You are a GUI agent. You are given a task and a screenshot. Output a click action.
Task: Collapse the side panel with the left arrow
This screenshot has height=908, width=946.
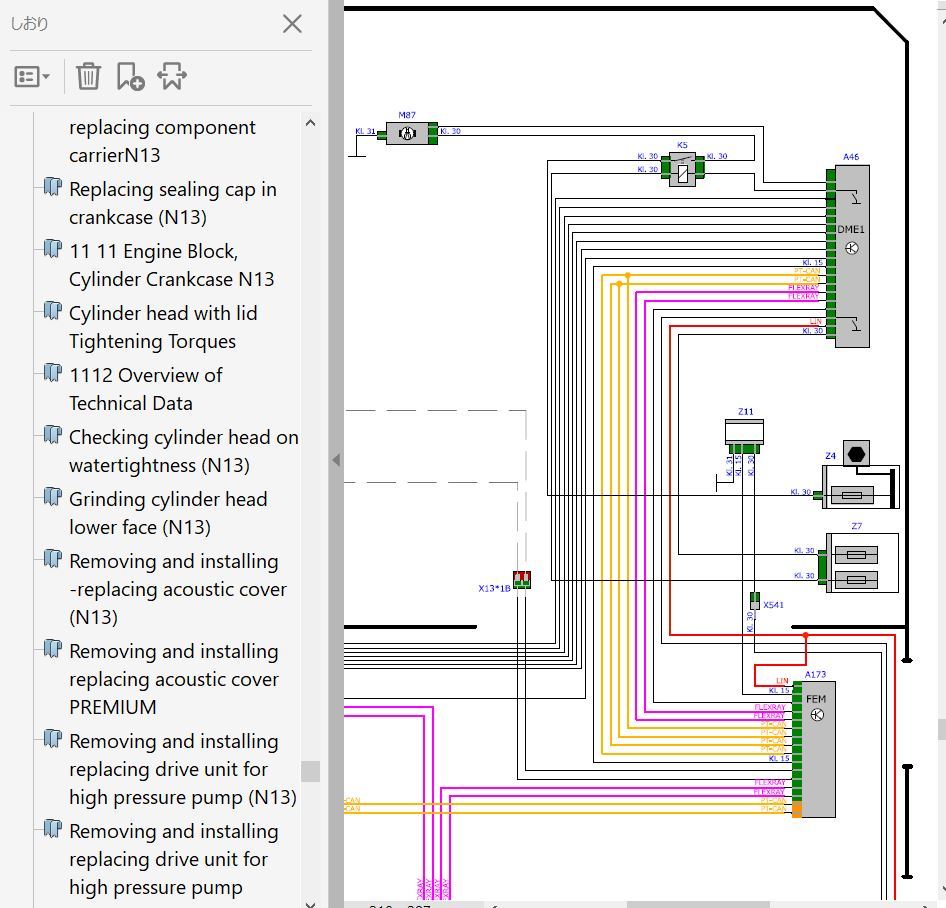(336, 460)
